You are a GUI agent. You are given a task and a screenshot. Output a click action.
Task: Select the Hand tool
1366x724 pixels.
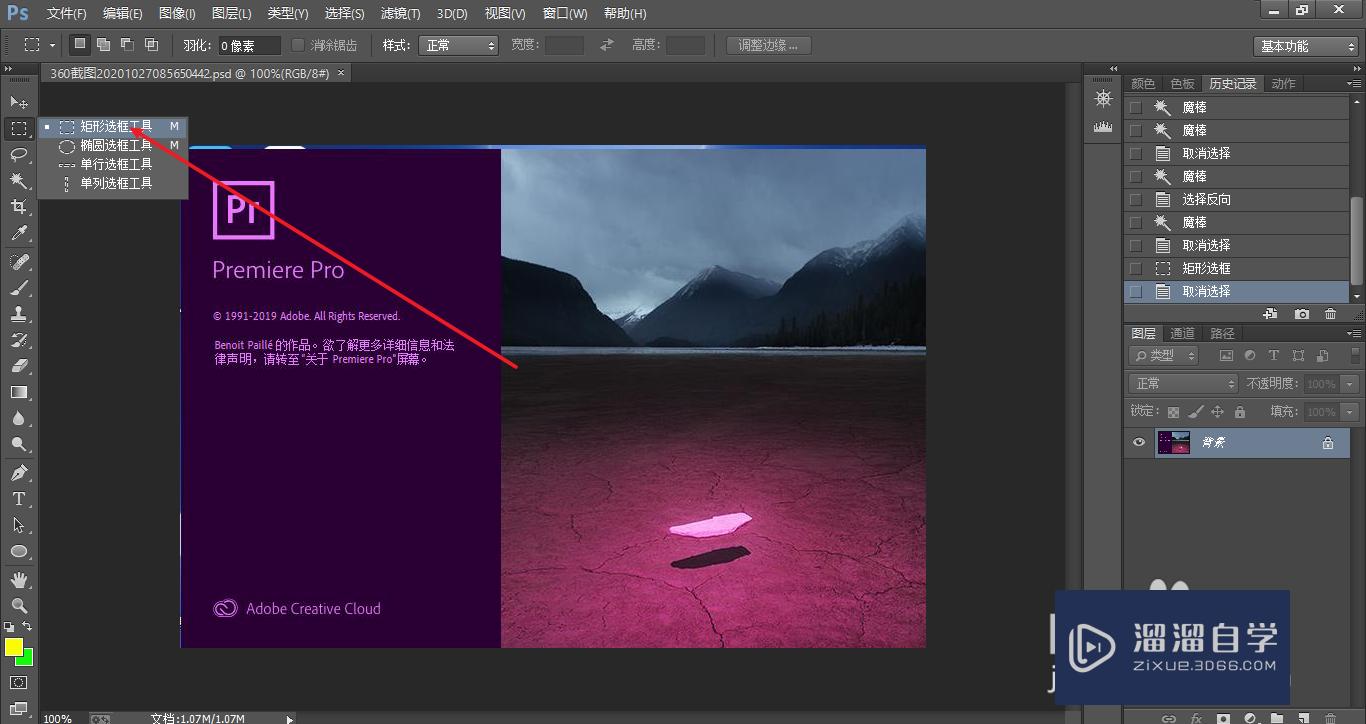click(19, 580)
